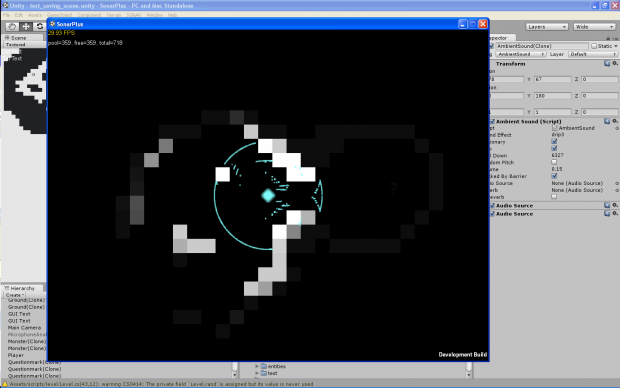Image resolution: width=620 pixels, height=388 pixels.
Task: Open the Wide layout dropdown
Action: click(594, 27)
